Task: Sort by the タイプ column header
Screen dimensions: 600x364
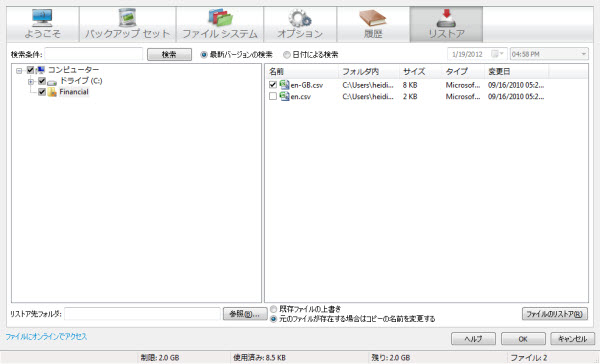Action: [x=463, y=72]
